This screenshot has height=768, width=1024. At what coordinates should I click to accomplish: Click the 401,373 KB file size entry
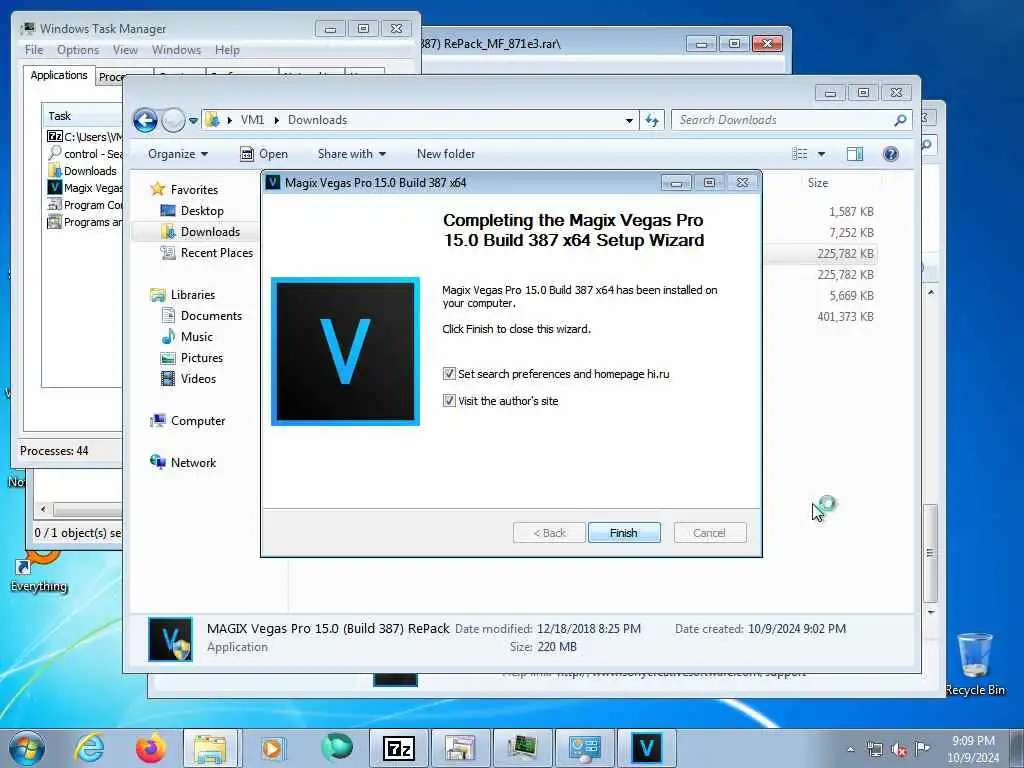click(845, 317)
